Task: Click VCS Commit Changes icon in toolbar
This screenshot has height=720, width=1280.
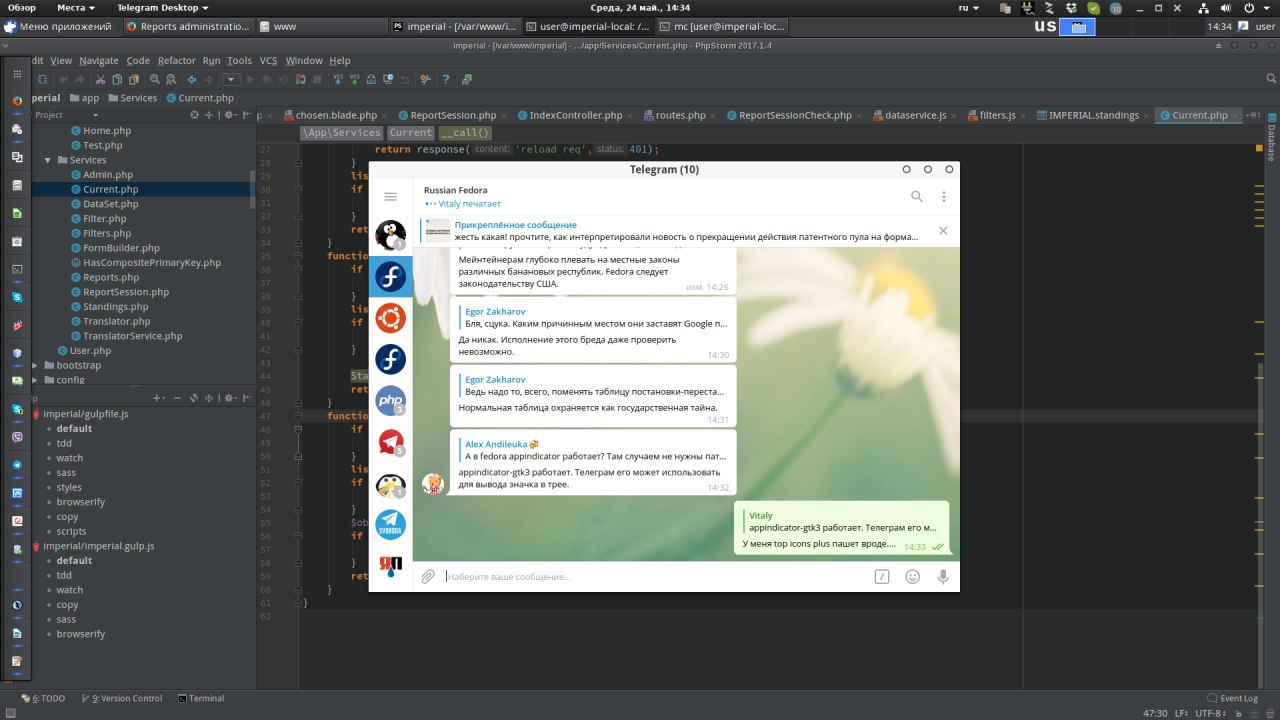Action: click(357, 80)
